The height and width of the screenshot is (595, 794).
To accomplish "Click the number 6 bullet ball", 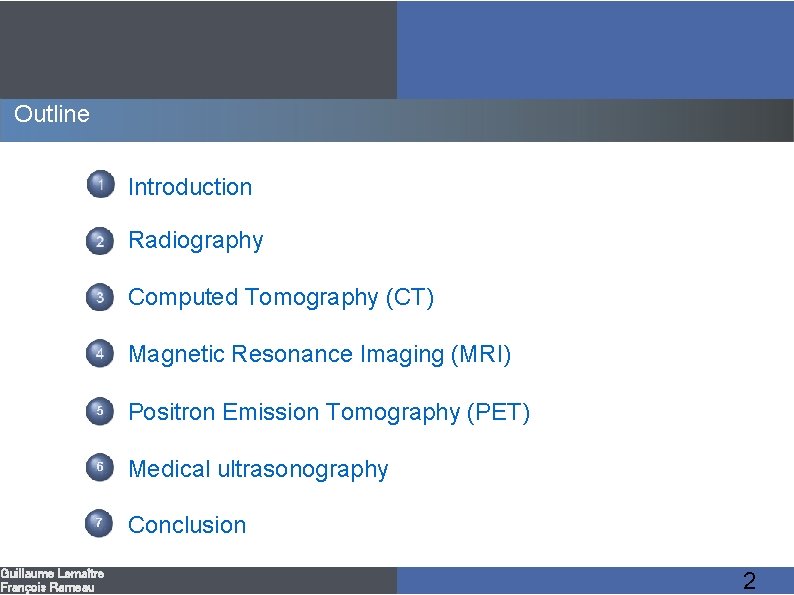I will [99, 467].
